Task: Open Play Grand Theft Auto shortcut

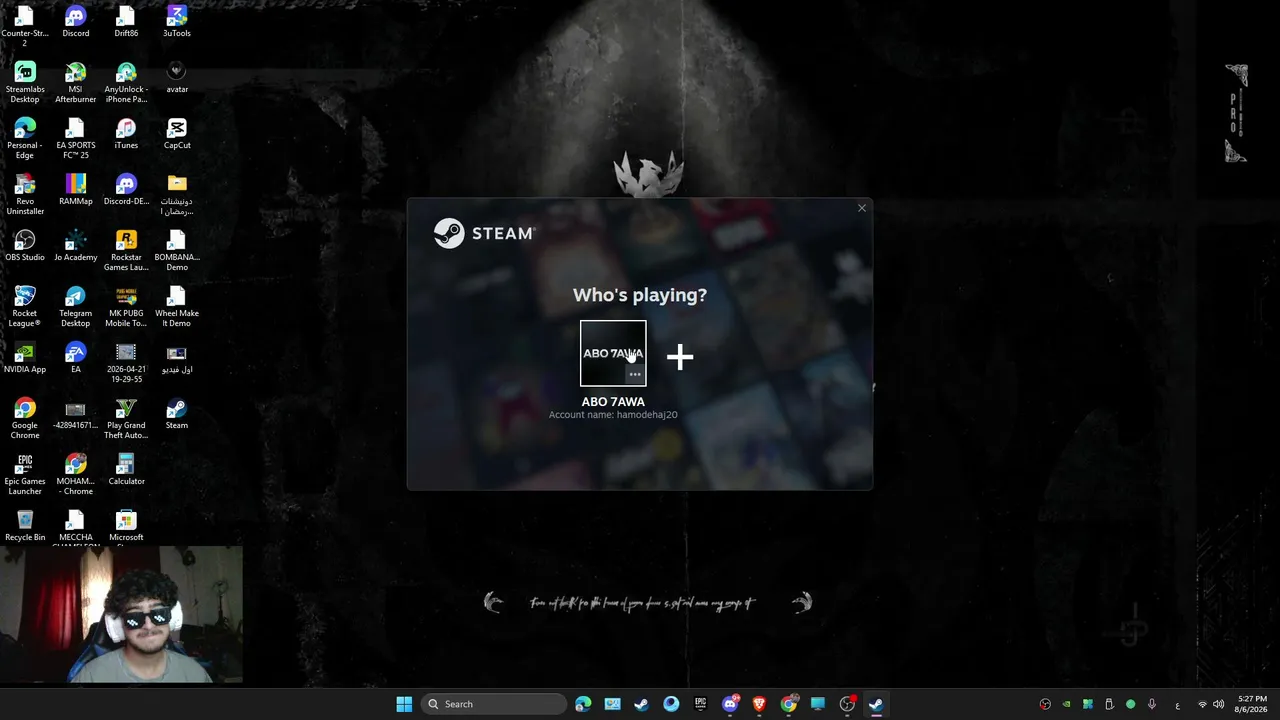Action: (126, 419)
